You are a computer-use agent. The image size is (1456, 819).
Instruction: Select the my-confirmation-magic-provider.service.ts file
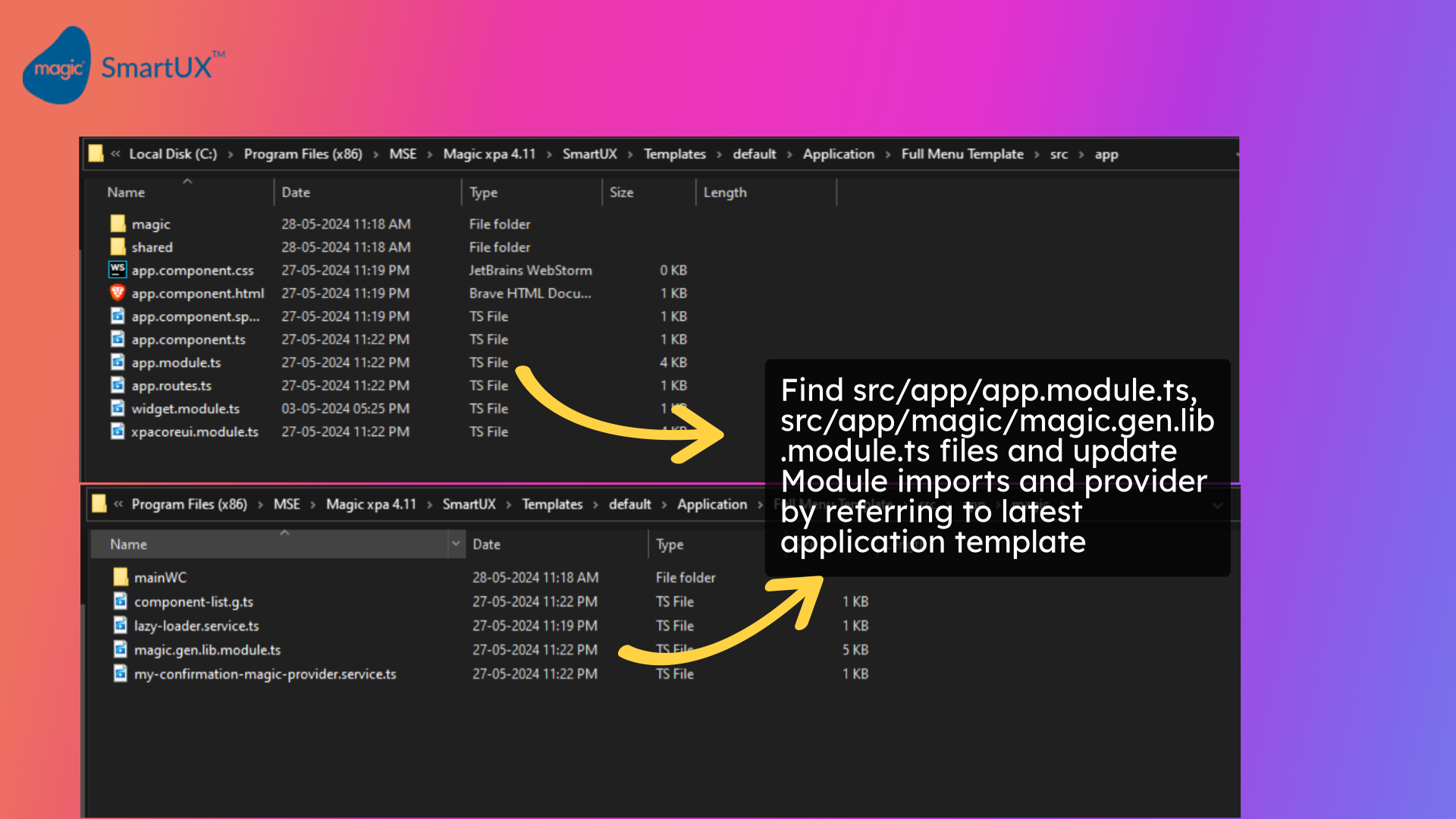pyautogui.click(x=265, y=673)
